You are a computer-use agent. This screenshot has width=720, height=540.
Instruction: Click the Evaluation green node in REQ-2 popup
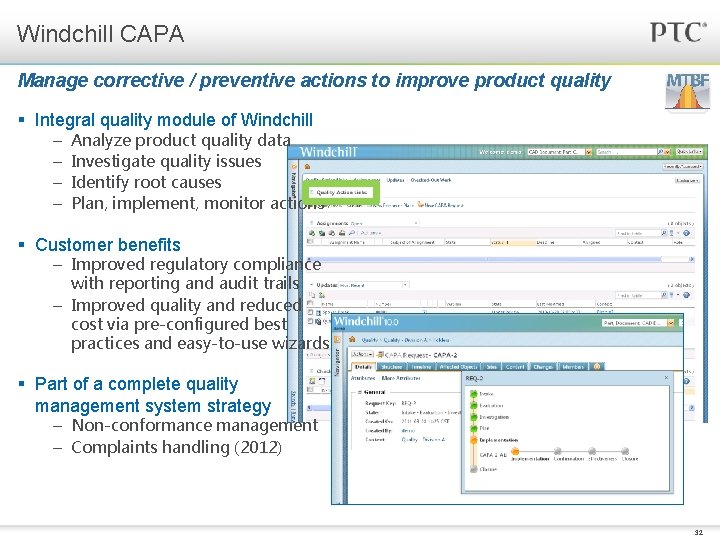pos(474,405)
